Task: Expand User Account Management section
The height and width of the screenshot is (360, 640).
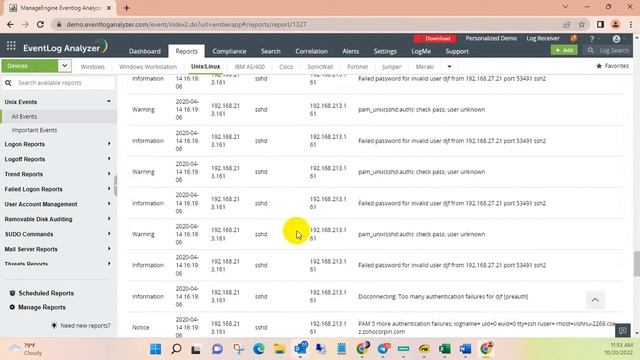Action: (x=109, y=204)
